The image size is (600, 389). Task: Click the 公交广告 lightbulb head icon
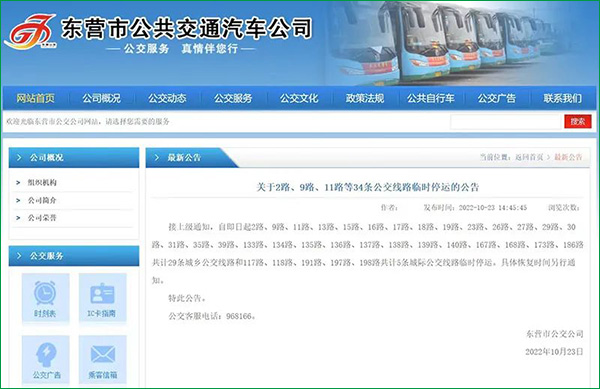[x=46, y=355]
